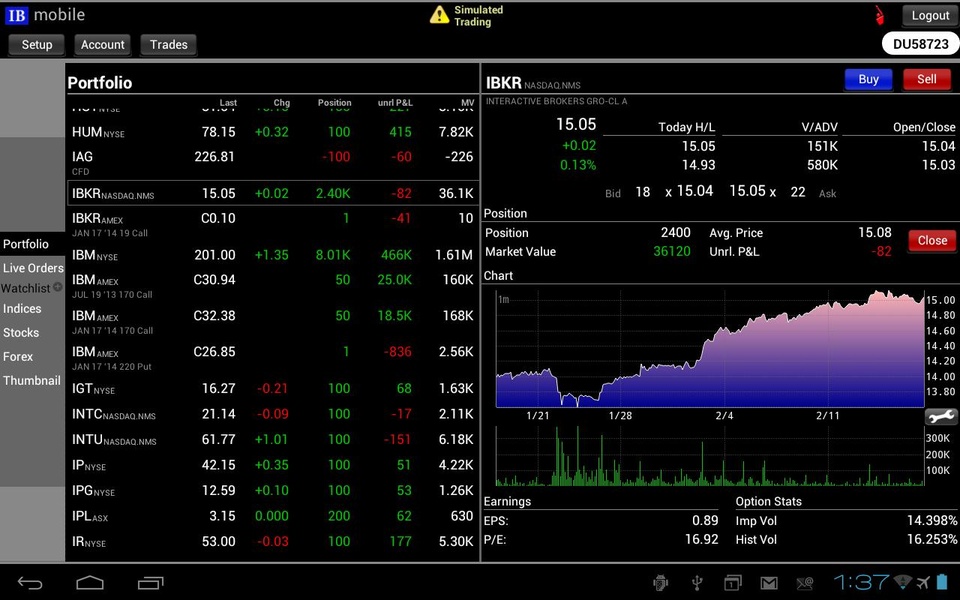
Task: Tap the Android debug robot icon
Action: pyautogui.click(x=660, y=582)
